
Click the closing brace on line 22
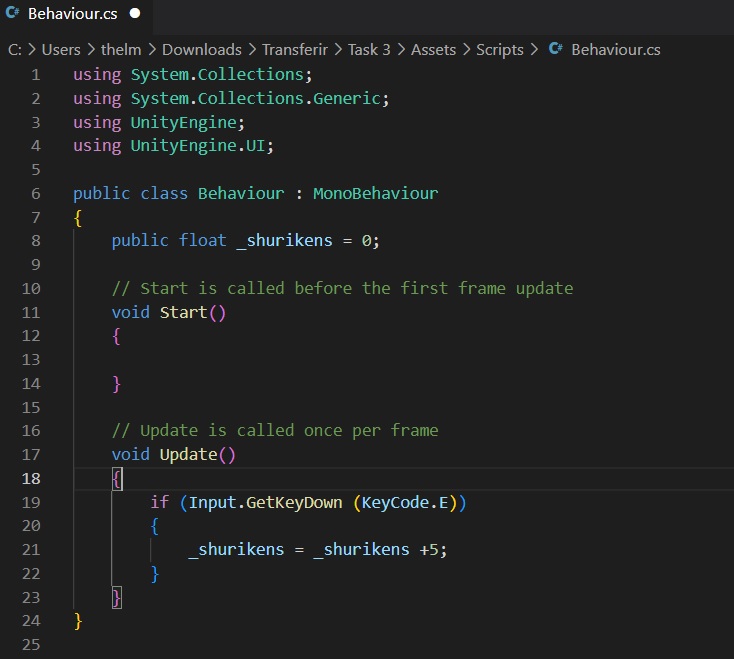coord(155,574)
